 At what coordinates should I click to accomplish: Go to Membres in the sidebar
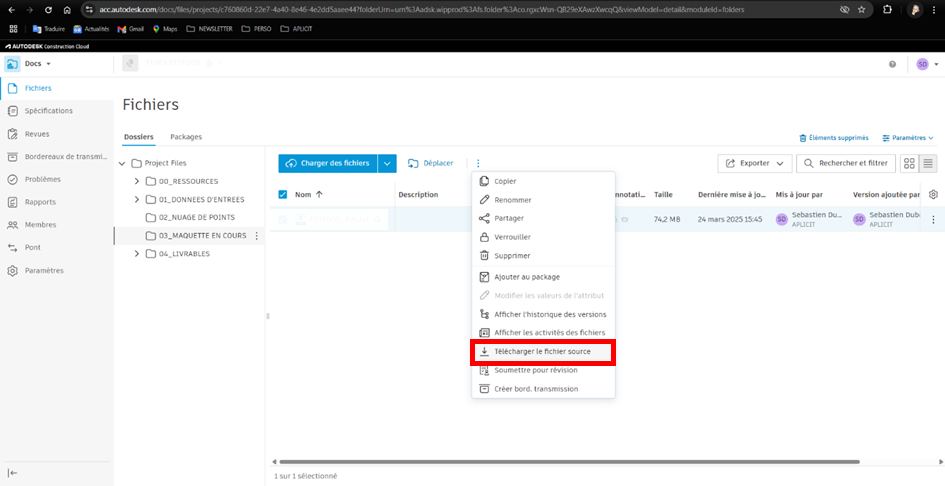tap(40, 225)
